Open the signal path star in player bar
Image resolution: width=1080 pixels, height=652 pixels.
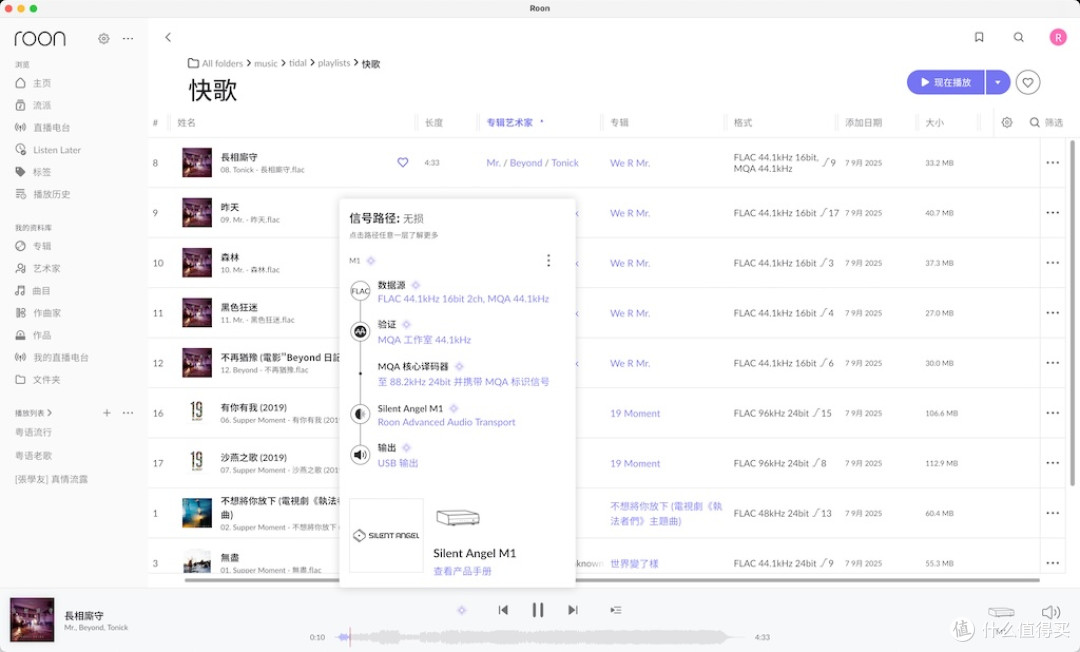click(461, 610)
